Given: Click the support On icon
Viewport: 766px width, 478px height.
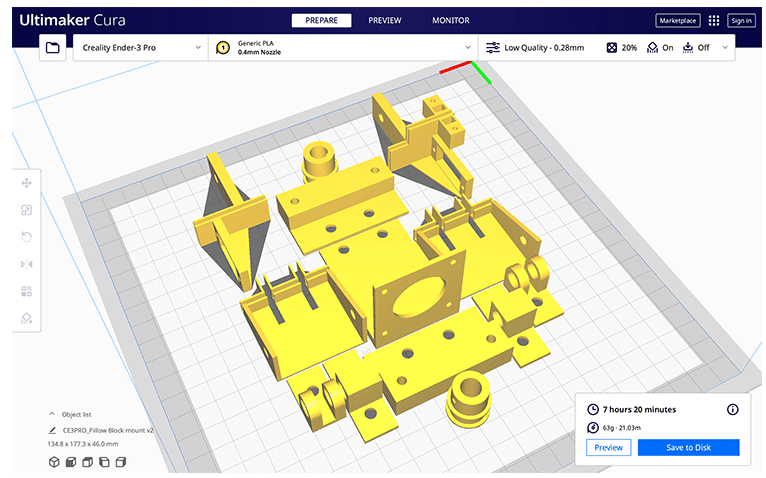Looking at the screenshot, I should pos(652,47).
